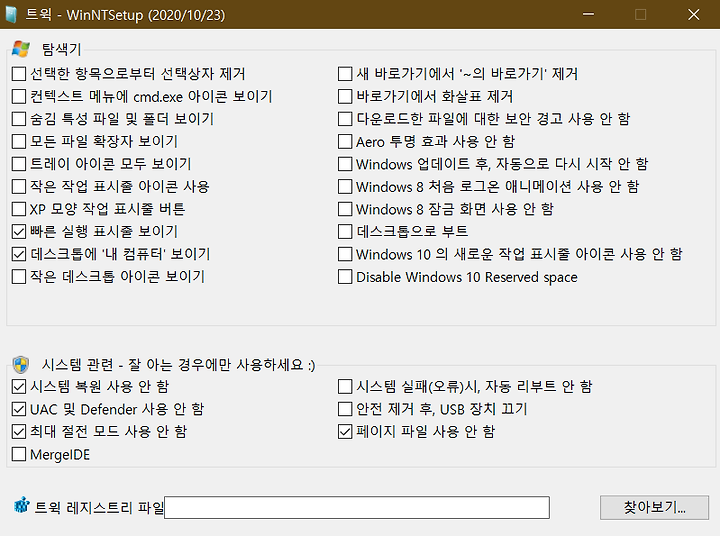This screenshot has width=720, height=536.
Task: Turn on 작은 작업 표시줄 아이콘 사용
Action: point(19,186)
